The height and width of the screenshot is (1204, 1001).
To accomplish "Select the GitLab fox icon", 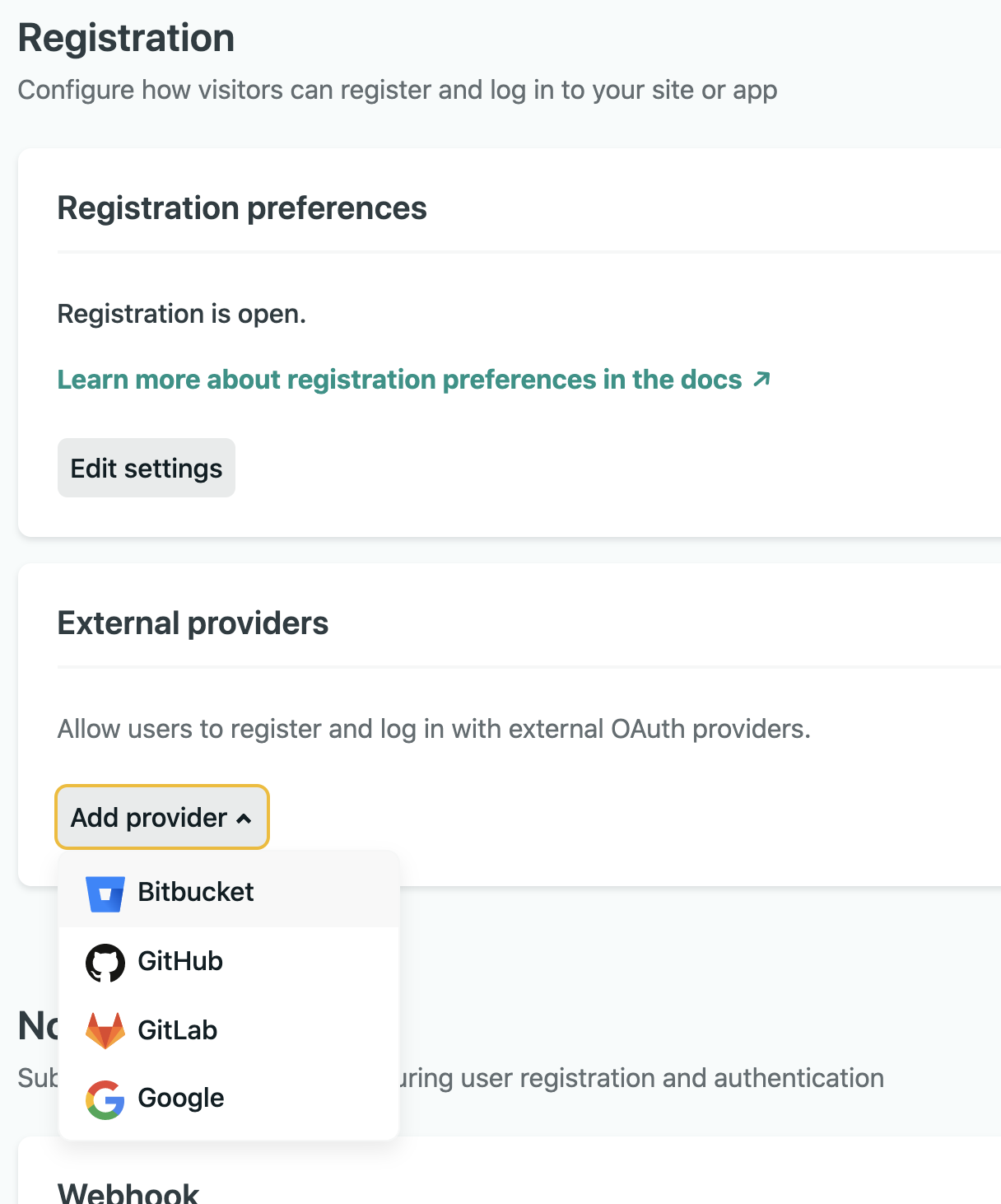I will [x=105, y=1029].
